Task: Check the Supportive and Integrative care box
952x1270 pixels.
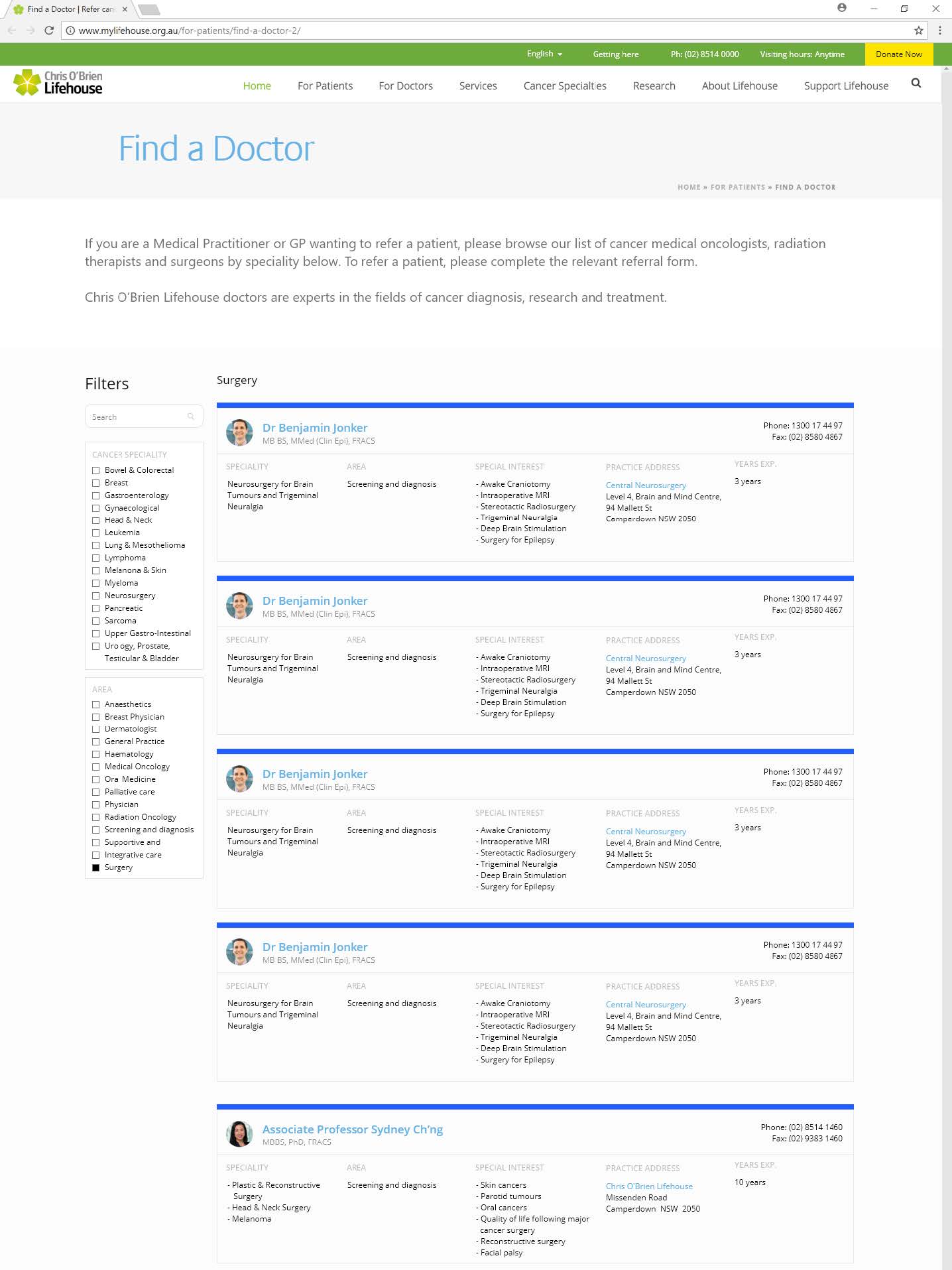Action: pos(95,842)
